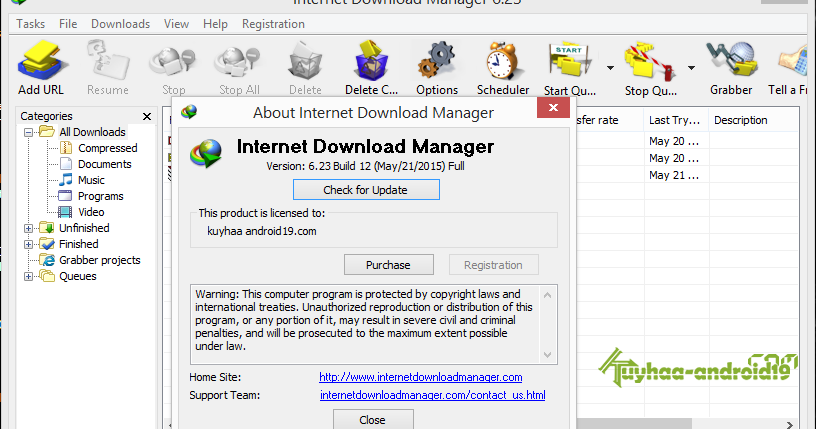Open the Tasks menu

[30, 24]
